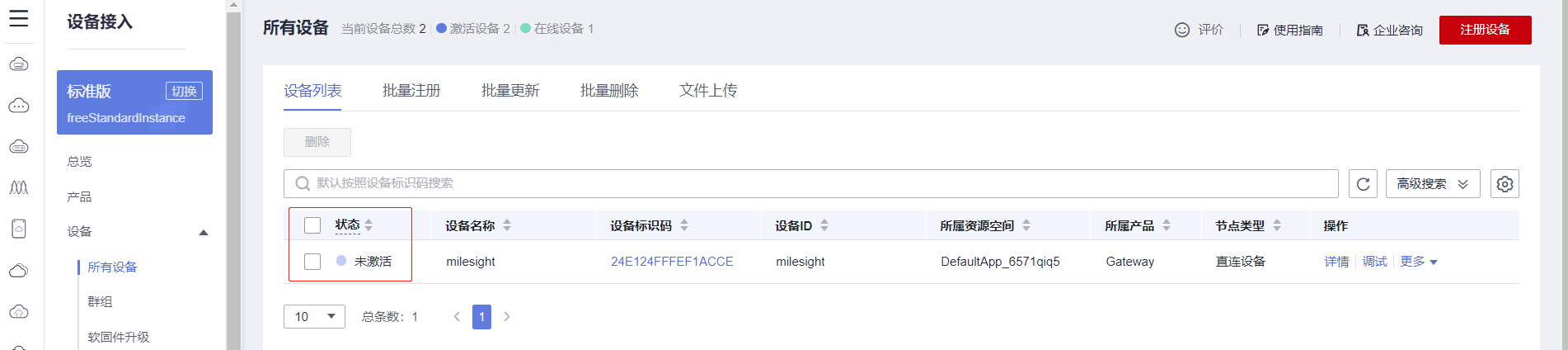Click the 评价 smiley face icon
Image resolution: width=1568 pixels, height=350 pixels.
[1182, 30]
